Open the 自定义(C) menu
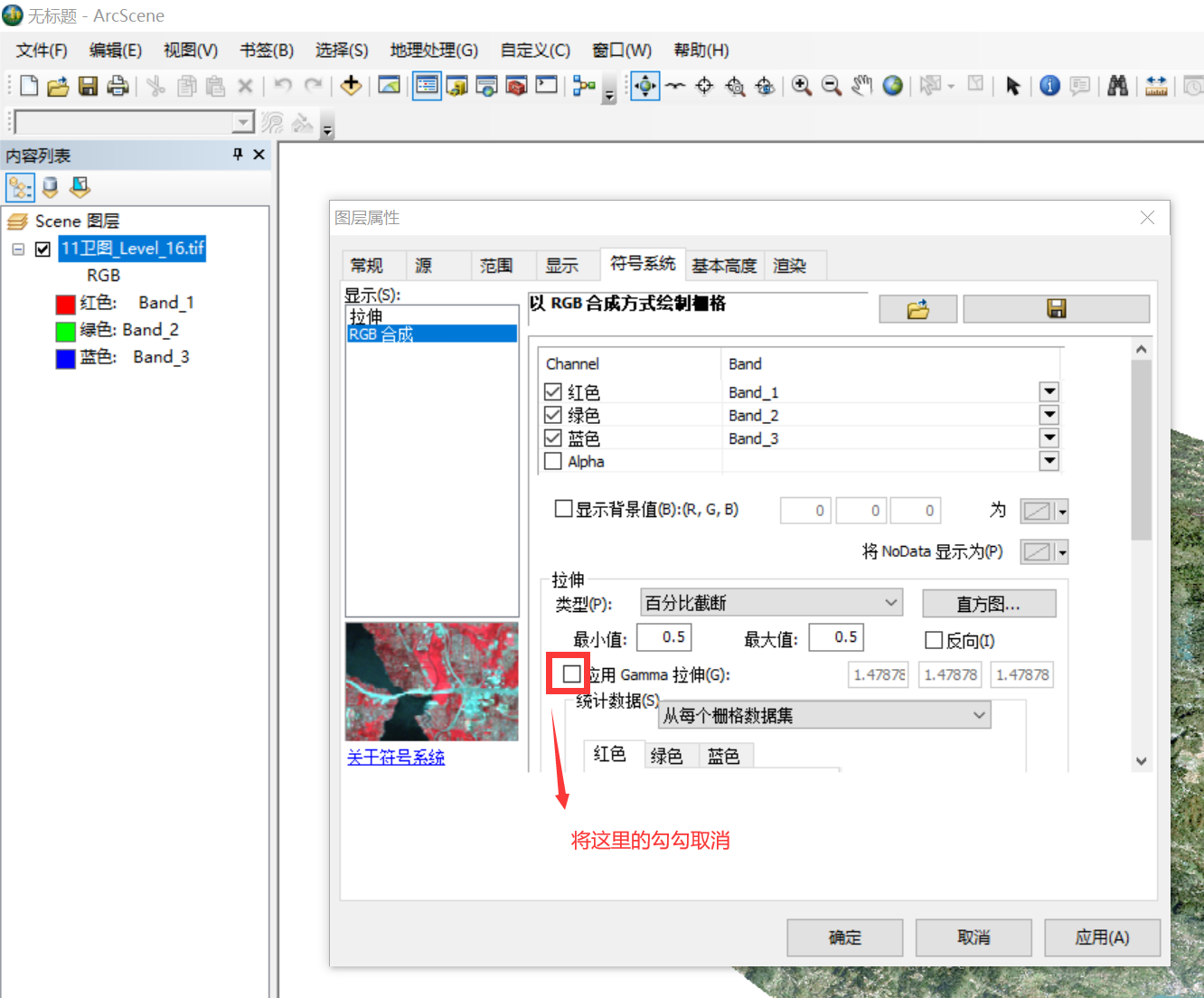The width and height of the screenshot is (1204, 998). (534, 50)
